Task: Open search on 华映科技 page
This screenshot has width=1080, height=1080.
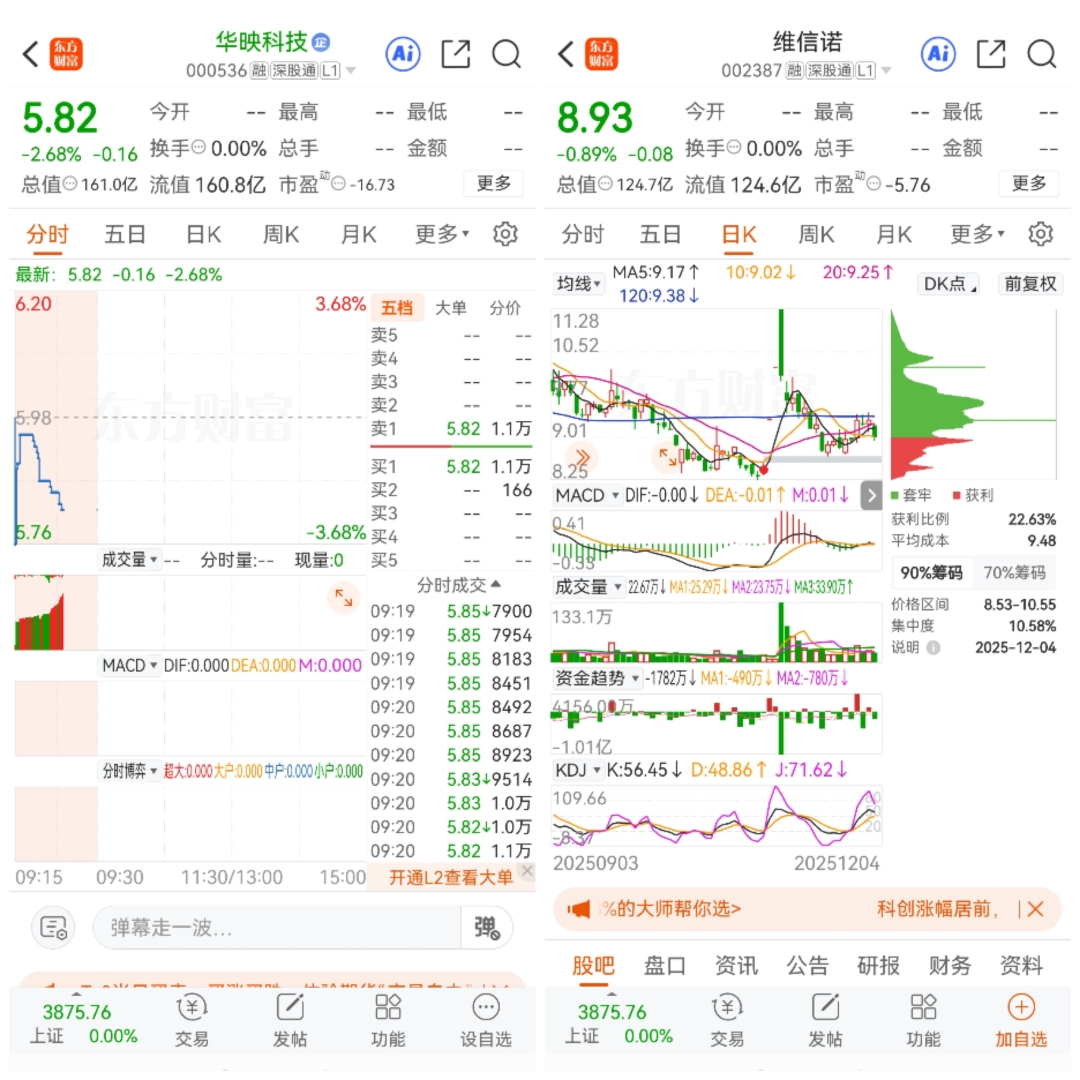Action: tap(506, 54)
